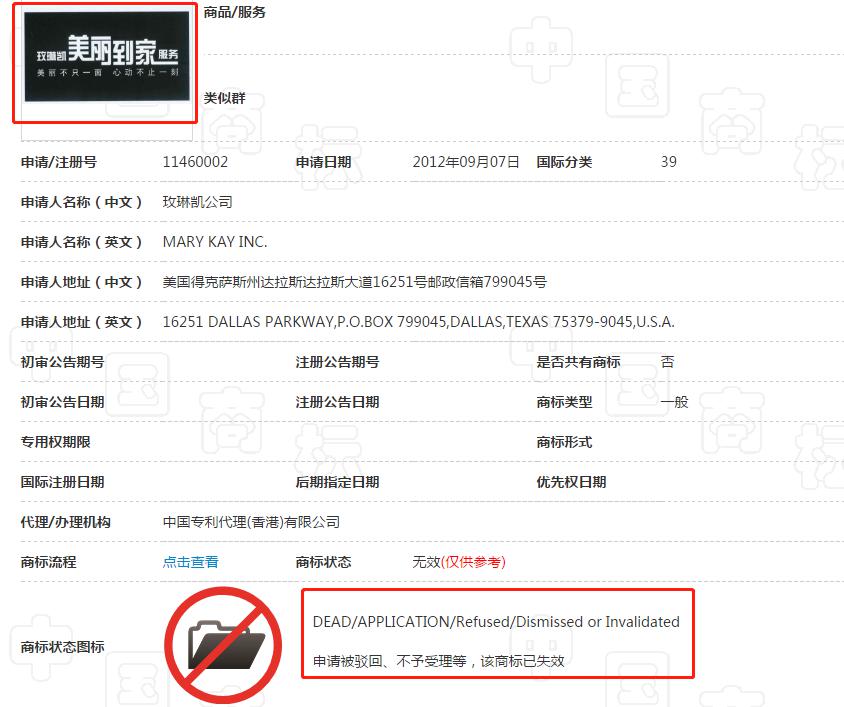Select the applicant name MARY KAY INC.
This screenshot has height=707, width=844.
coord(215,242)
